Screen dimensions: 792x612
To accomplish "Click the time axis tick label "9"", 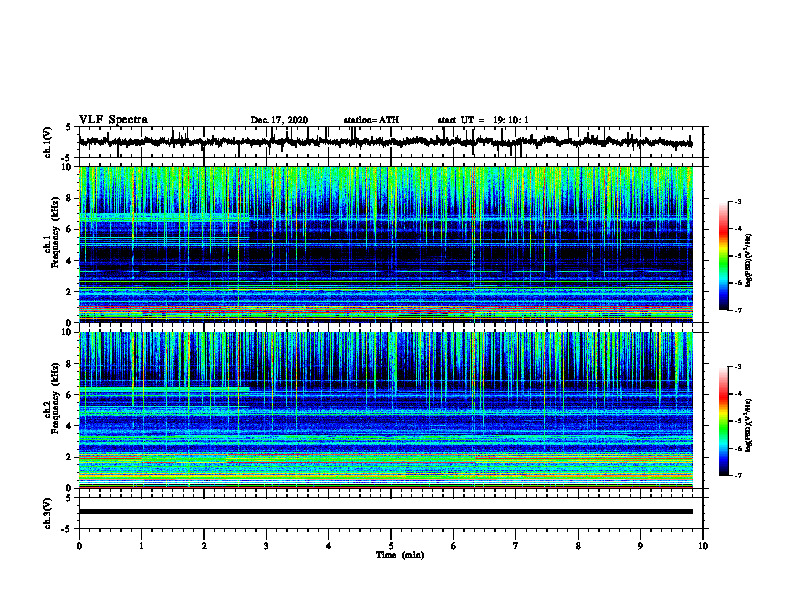I will pyautogui.click(x=640, y=546).
